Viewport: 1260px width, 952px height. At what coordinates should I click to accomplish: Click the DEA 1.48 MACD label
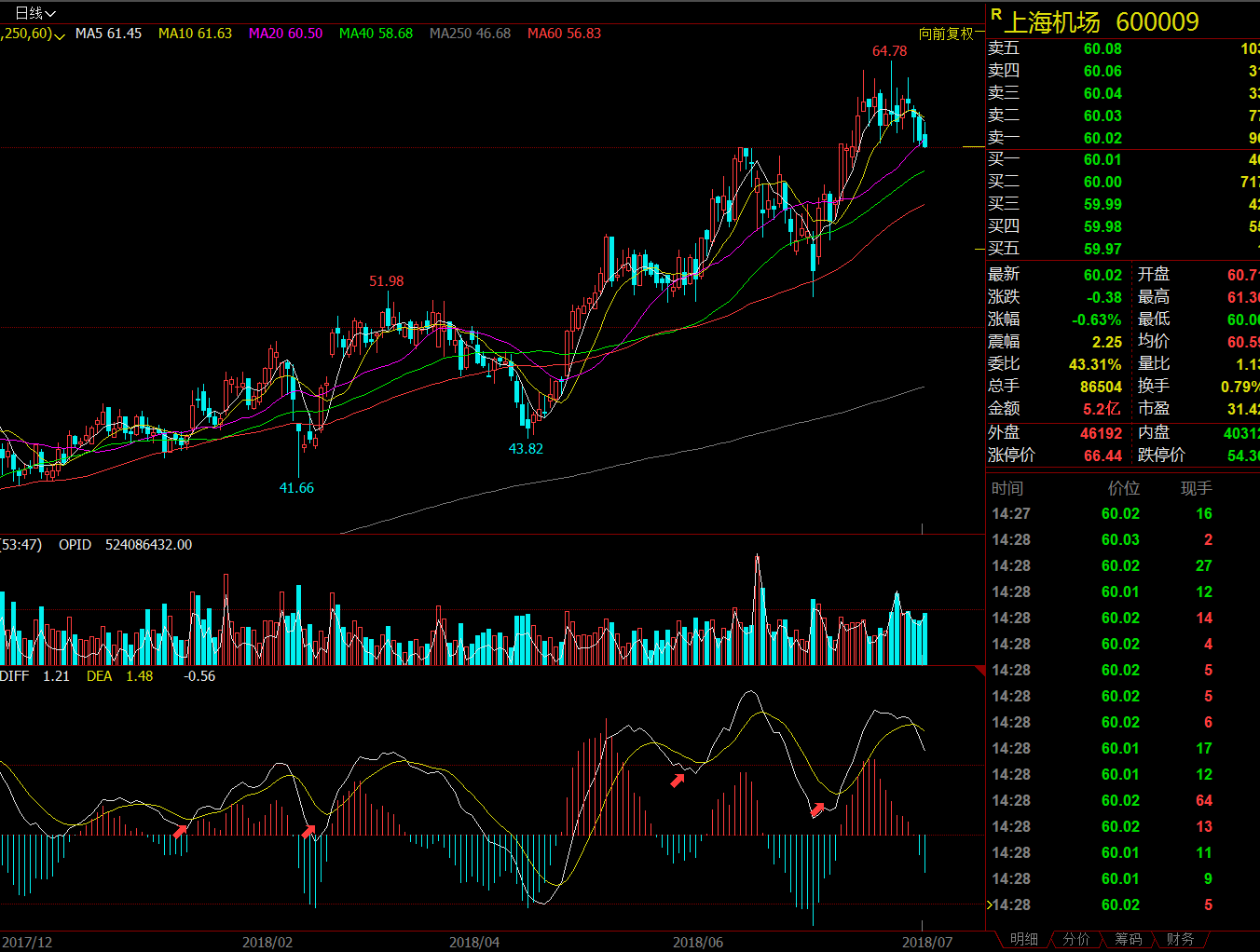(119, 676)
